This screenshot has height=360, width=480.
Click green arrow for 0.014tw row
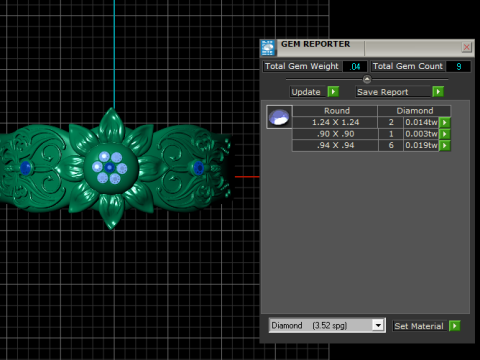click(445, 122)
